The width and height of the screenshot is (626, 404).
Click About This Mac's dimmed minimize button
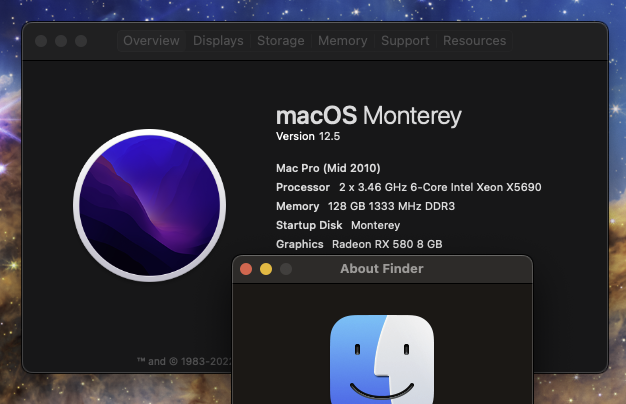click(x=61, y=41)
